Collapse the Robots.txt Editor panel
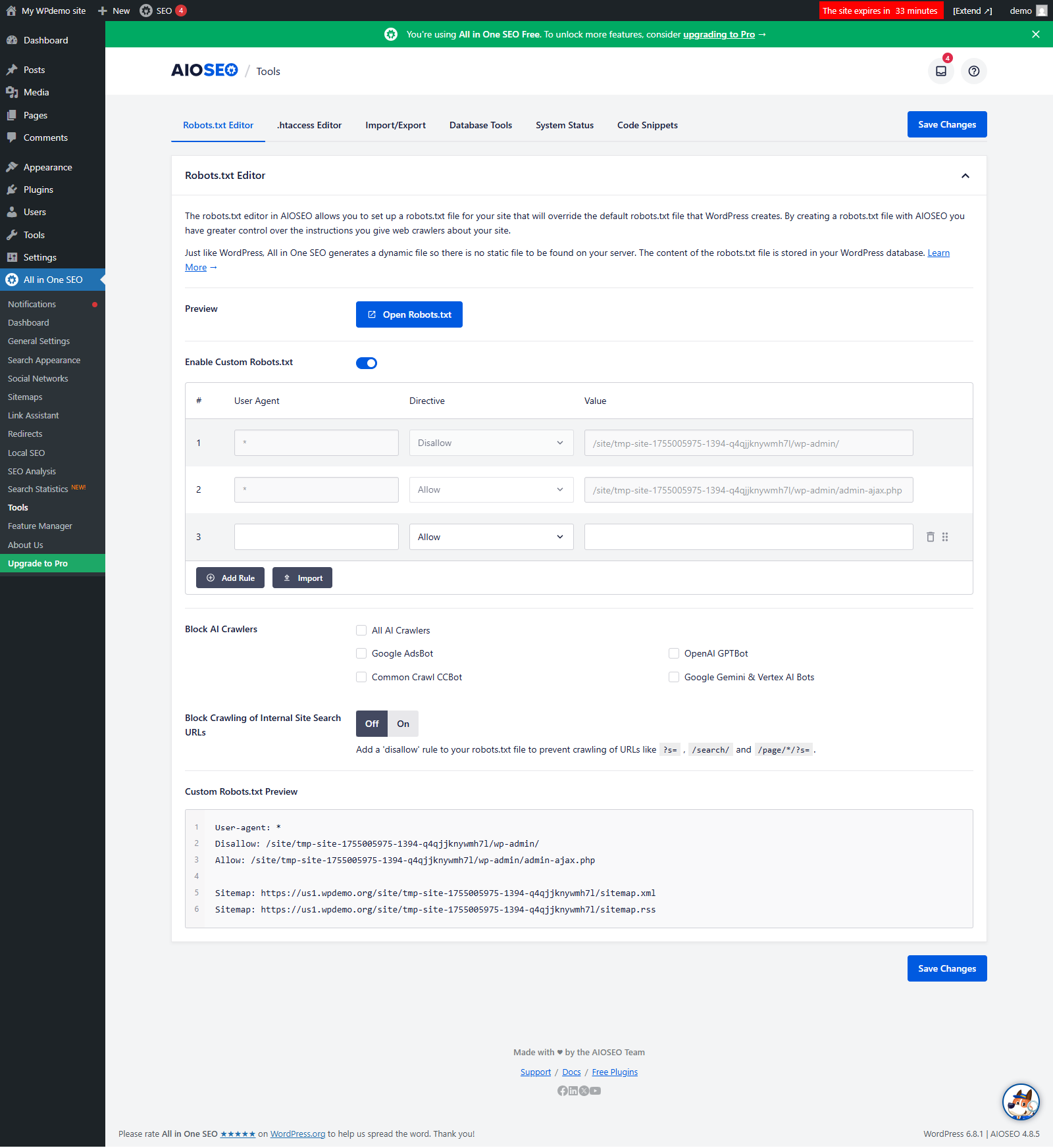The height and width of the screenshot is (1148, 1053). pos(965,176)
